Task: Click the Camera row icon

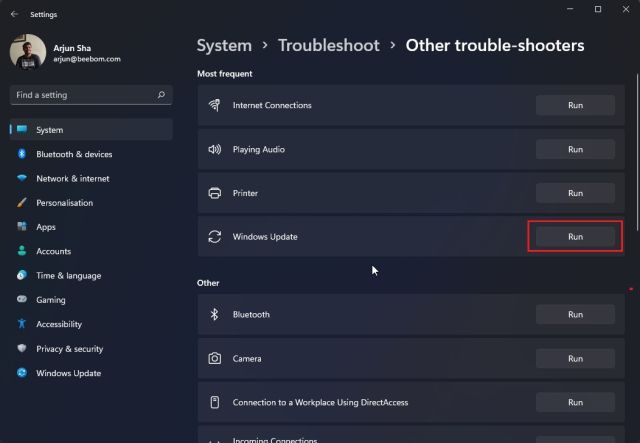Action: pyautogui.click(x=215, y=358)
